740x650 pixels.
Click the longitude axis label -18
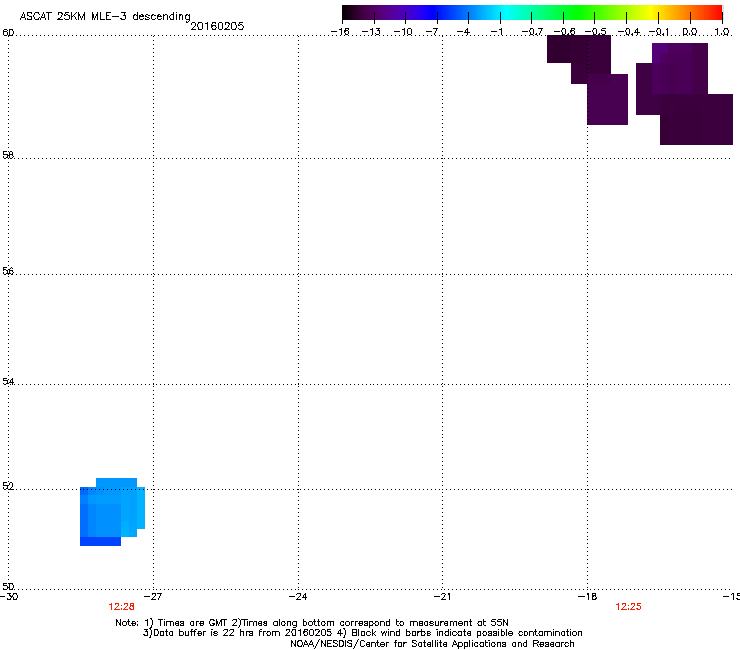587,597
